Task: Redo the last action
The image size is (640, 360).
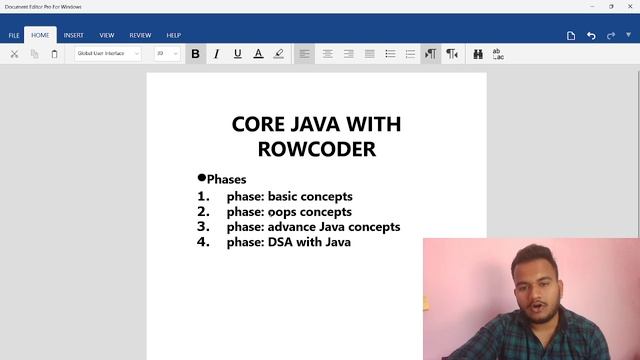Action: coord(611,36)
